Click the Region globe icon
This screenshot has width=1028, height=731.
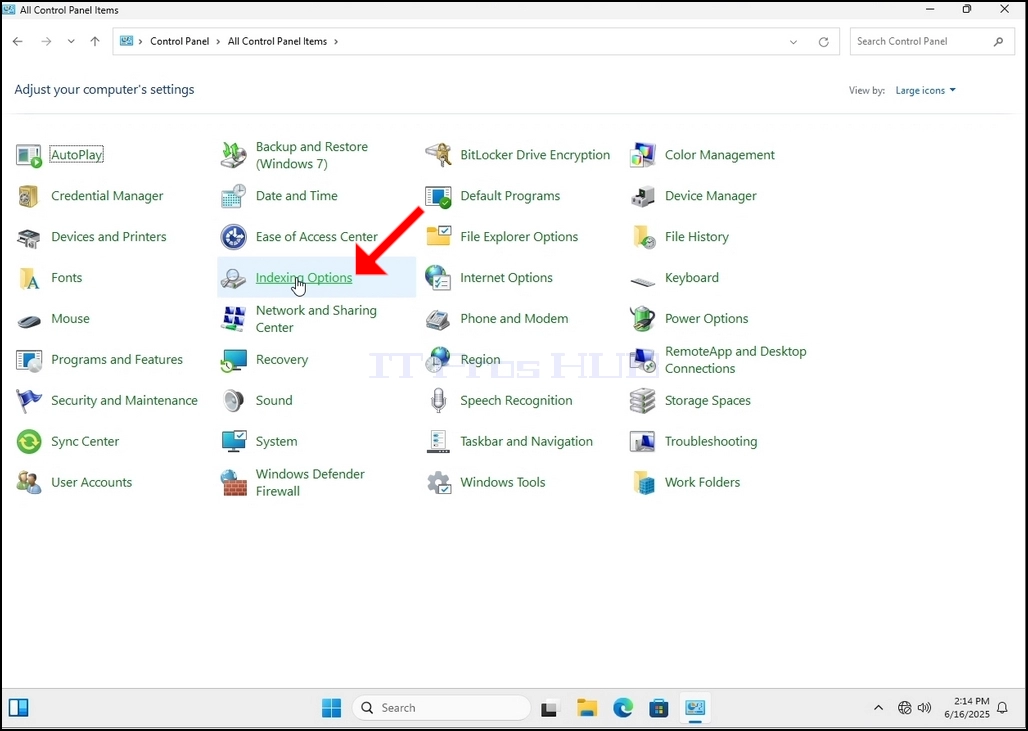click(438, 359)
